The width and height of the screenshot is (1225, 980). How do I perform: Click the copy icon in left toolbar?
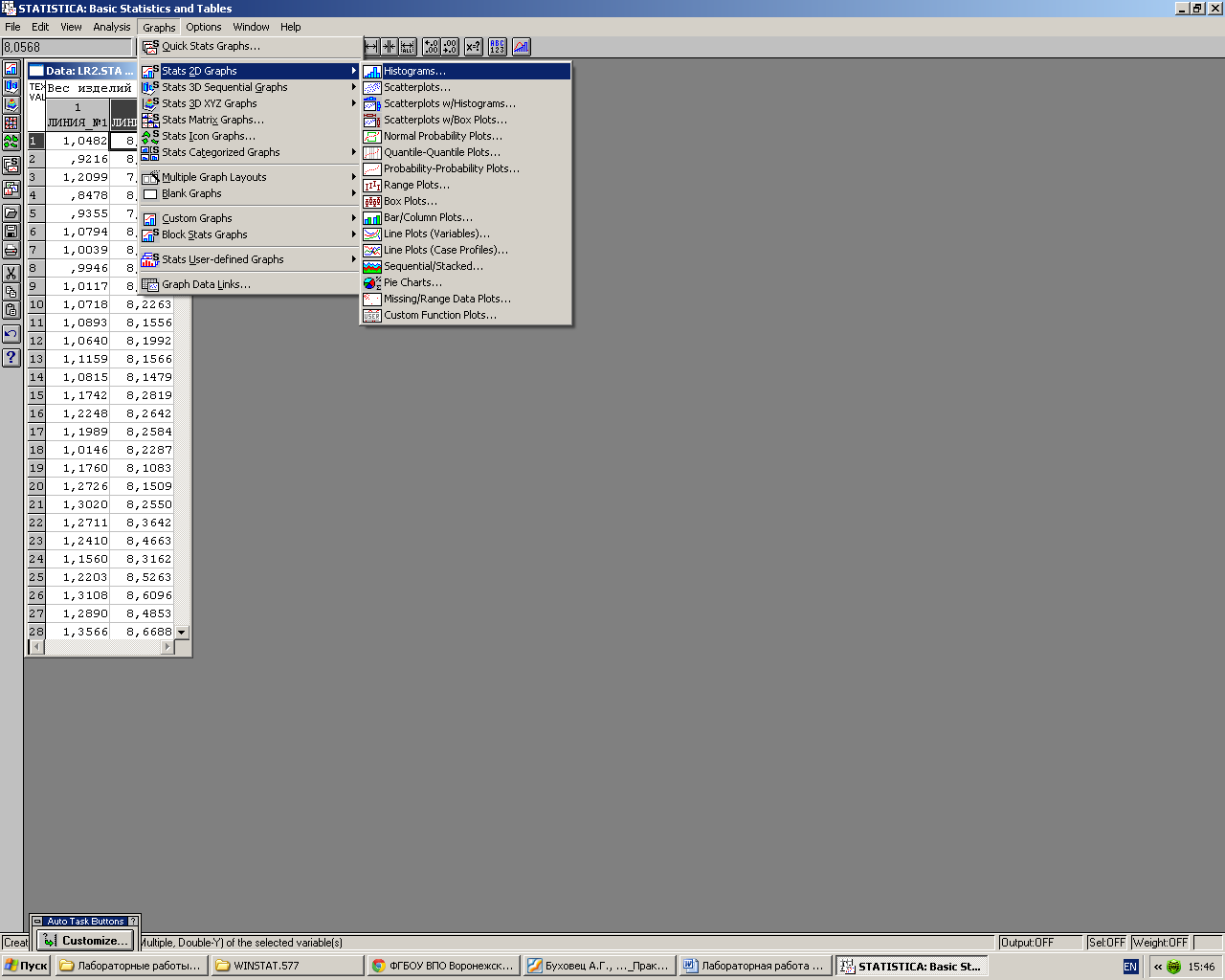point(11,292)
